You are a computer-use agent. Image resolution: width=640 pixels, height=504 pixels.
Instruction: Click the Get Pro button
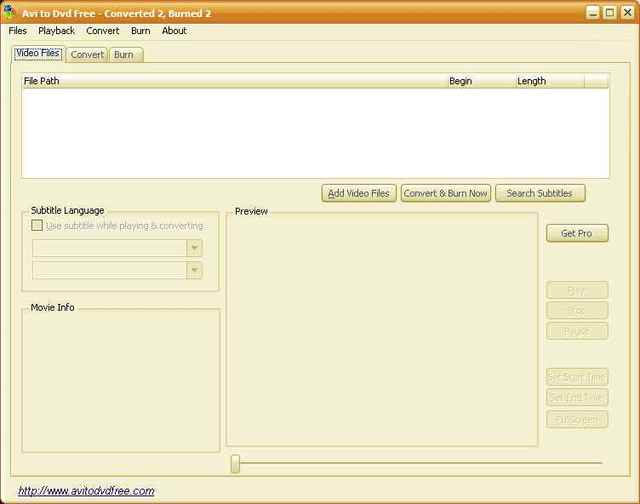577,233
